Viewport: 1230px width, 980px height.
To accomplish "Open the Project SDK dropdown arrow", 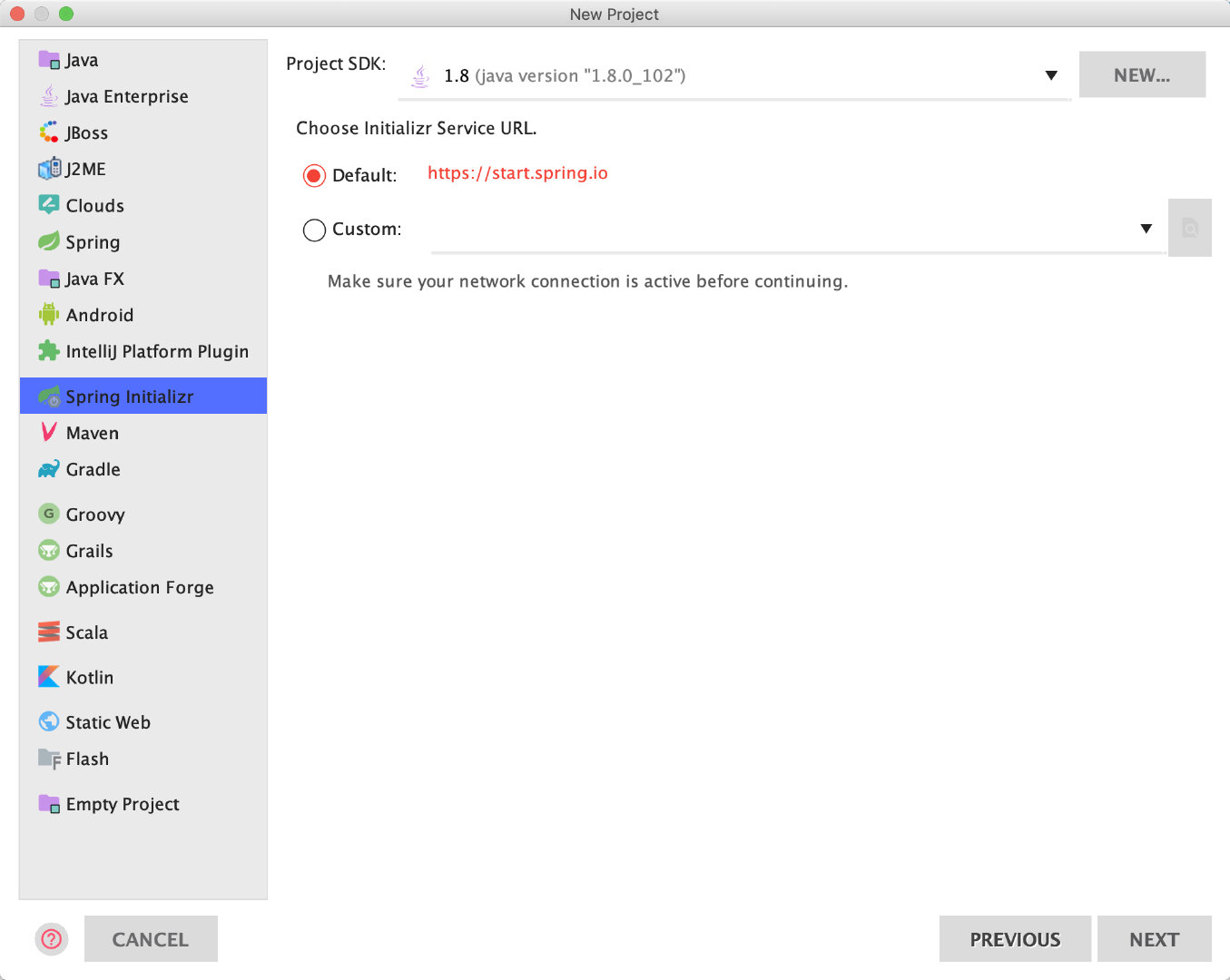I will tap(1051, 75).
